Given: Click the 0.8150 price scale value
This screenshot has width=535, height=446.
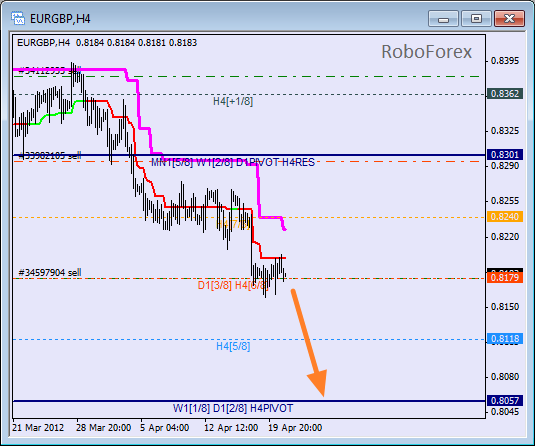Looking at the screenshot, I should click(x=505, y=306).
